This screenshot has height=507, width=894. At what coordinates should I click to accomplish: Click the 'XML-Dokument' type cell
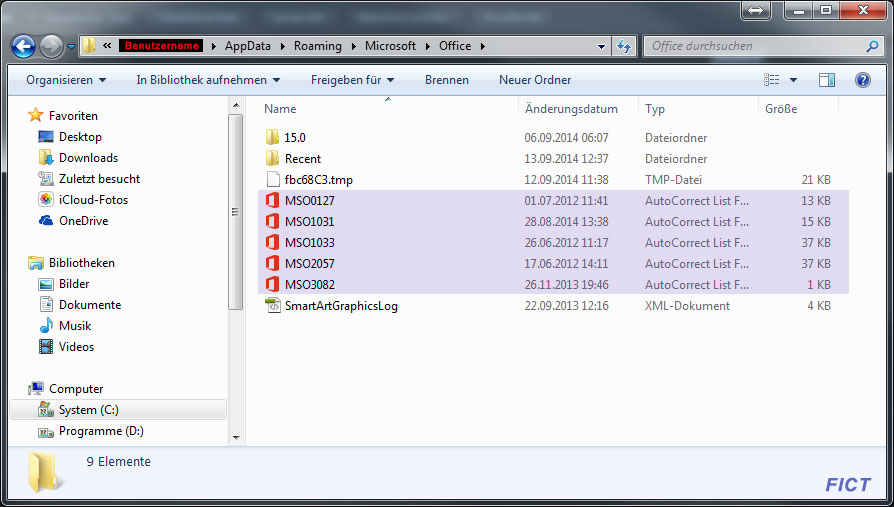687,306
